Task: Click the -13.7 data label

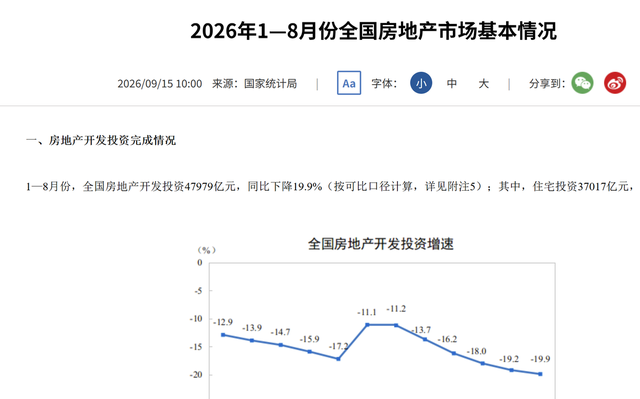Action: 421,330
